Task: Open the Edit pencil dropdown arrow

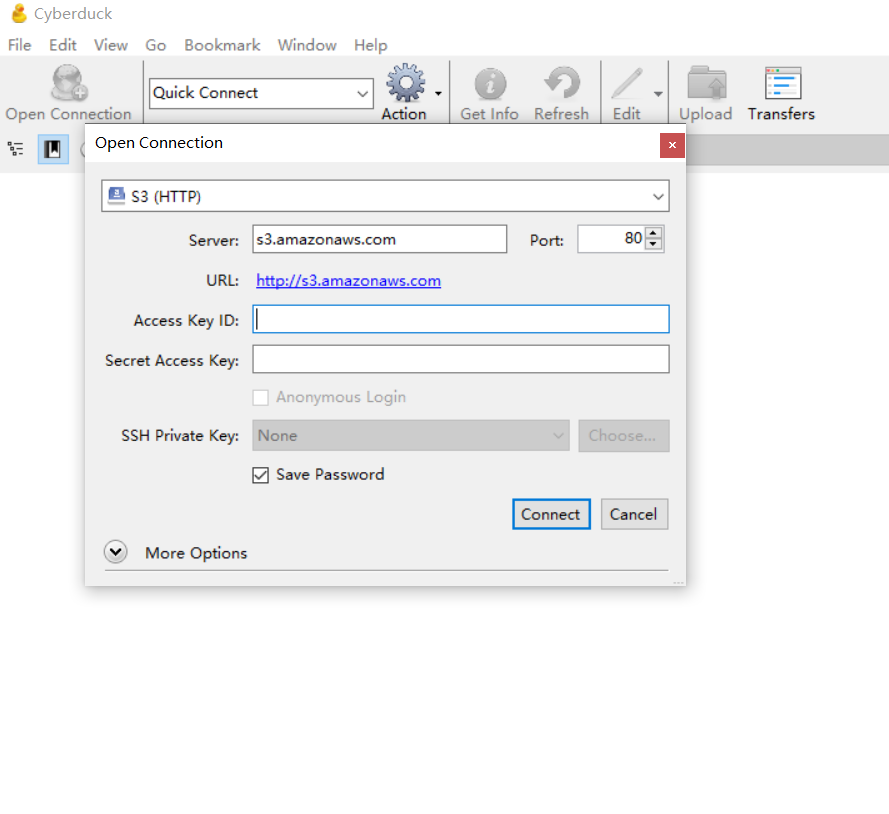Action: click(658, 94)
